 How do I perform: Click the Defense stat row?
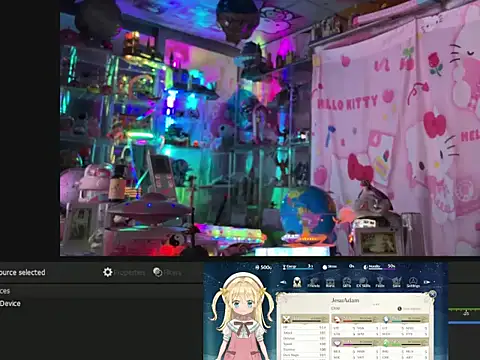coord(304,338)
